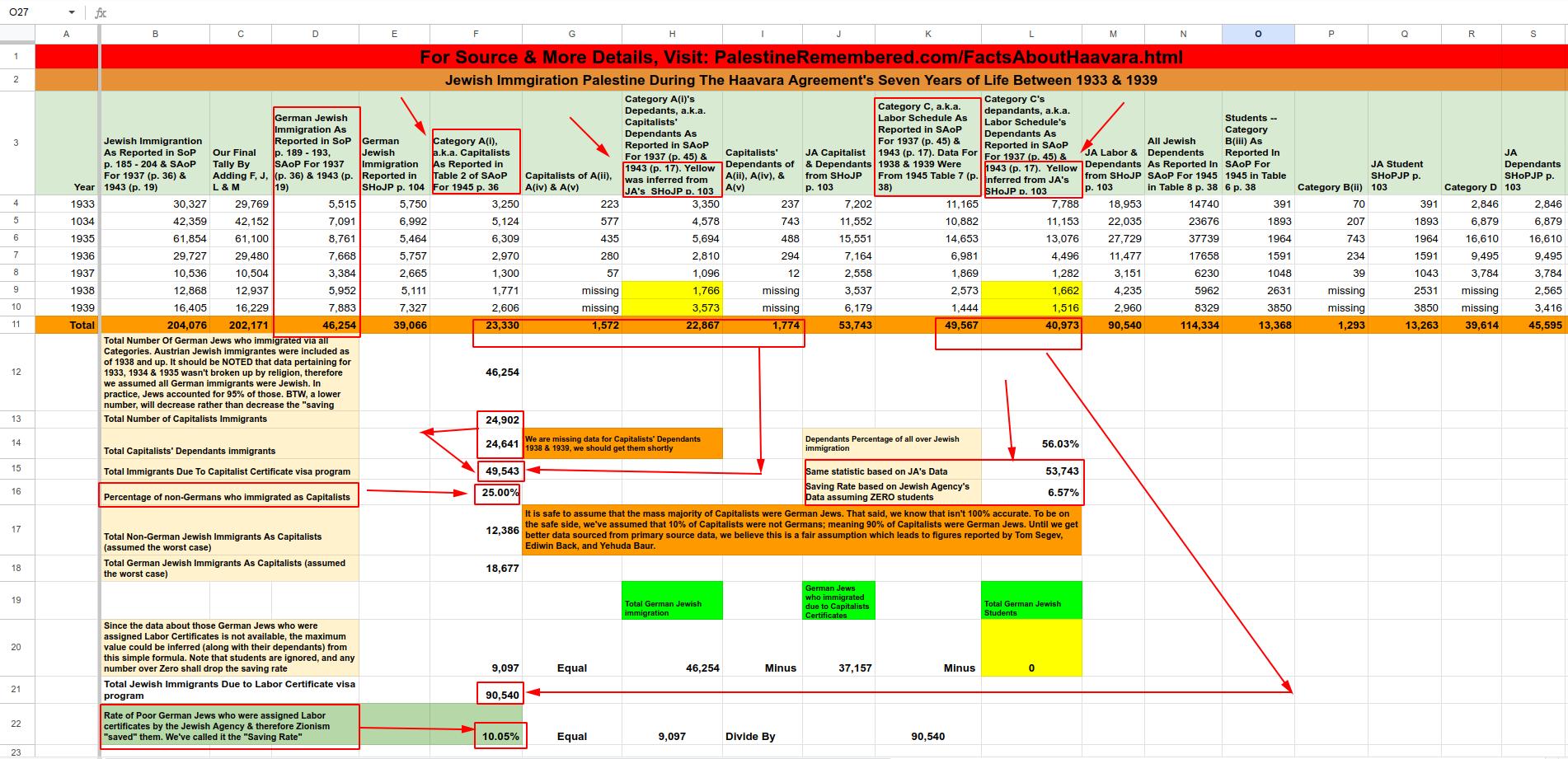The width and height of the screenshot is (1568, 759).
Task: Select total cell 202,171
Action: [x=241, y=325]
